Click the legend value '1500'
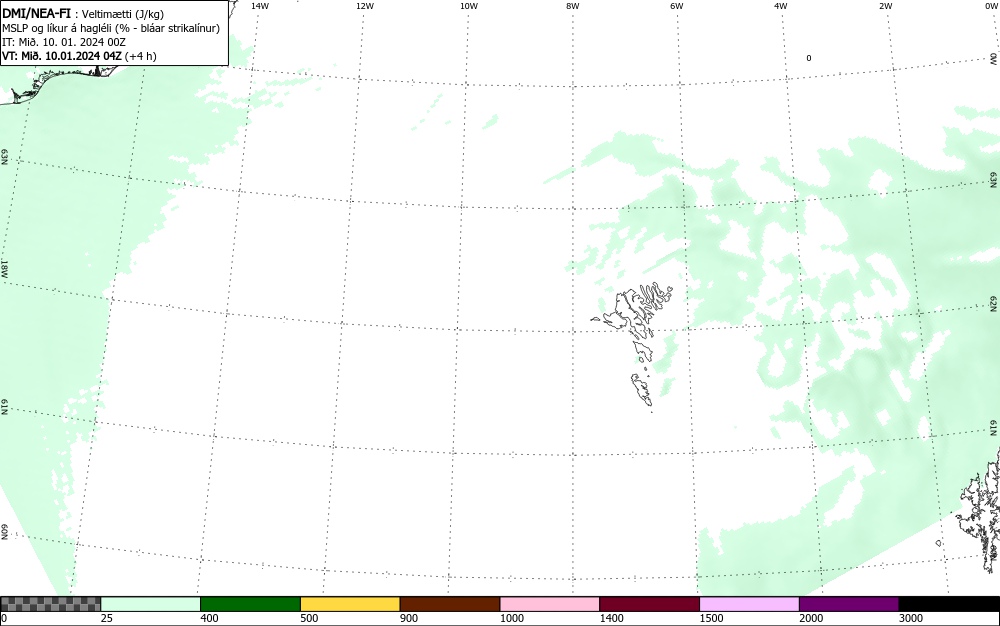 (711, 618)
